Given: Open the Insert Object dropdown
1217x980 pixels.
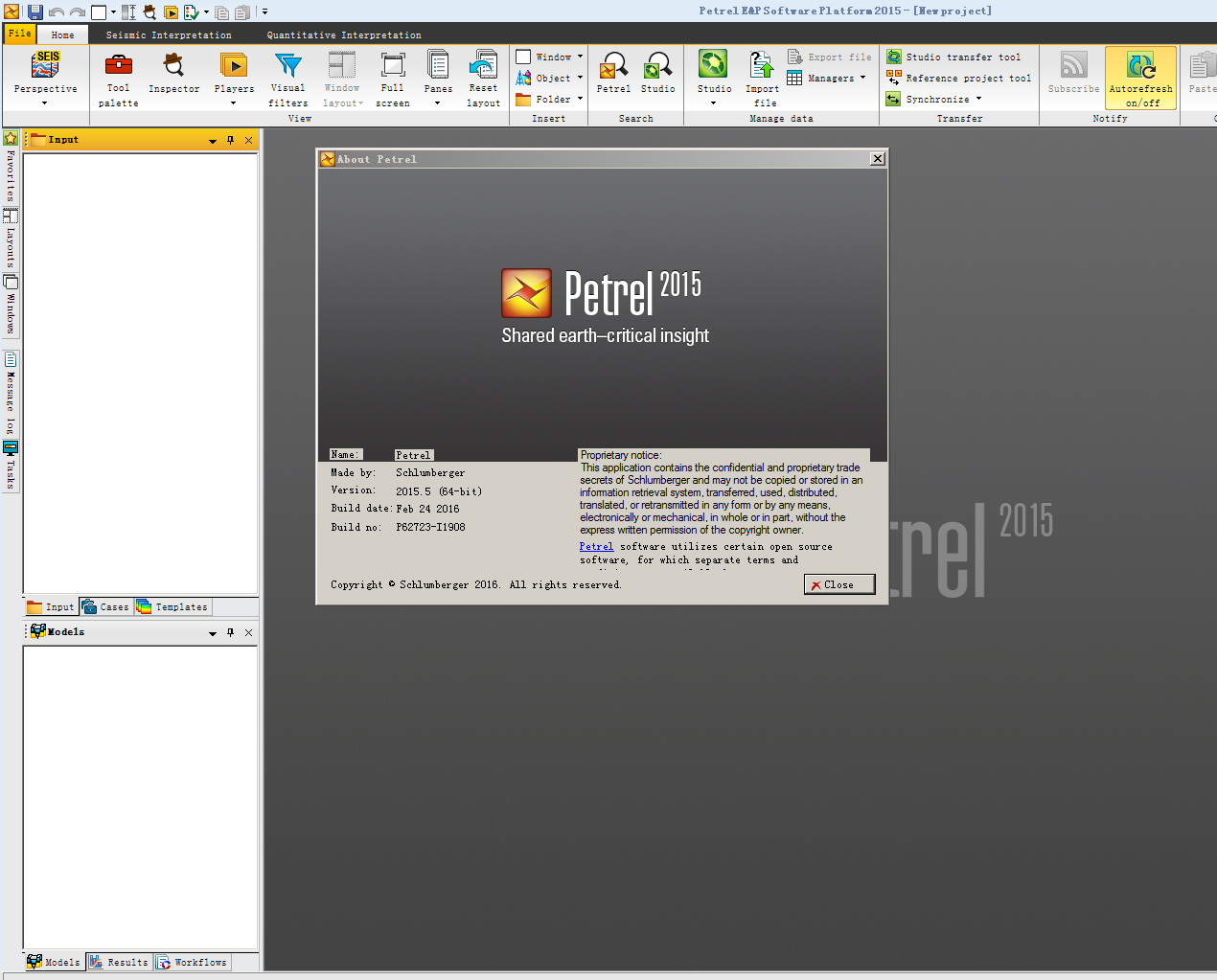Looking at the screenshot, I should 549,78.
